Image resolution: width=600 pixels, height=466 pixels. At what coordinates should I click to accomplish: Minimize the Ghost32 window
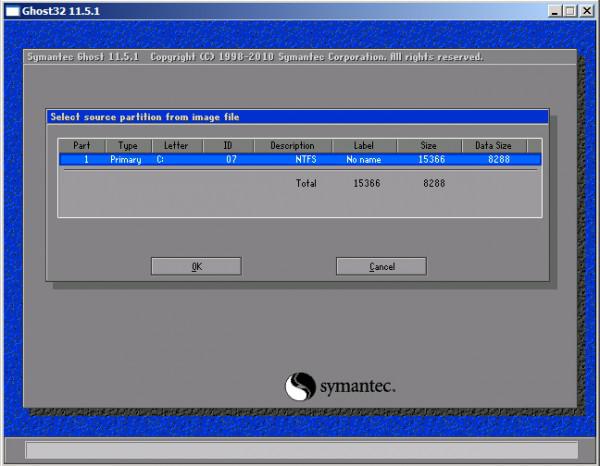coord(554,10)
